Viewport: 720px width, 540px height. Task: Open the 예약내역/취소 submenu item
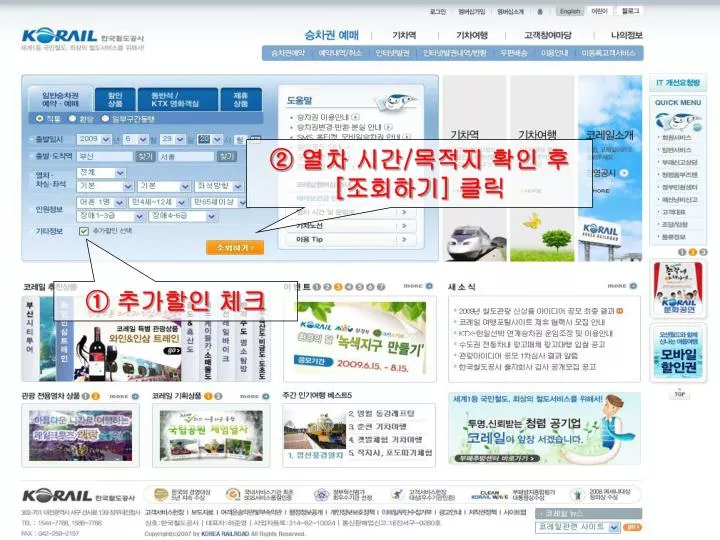(340, 53)
